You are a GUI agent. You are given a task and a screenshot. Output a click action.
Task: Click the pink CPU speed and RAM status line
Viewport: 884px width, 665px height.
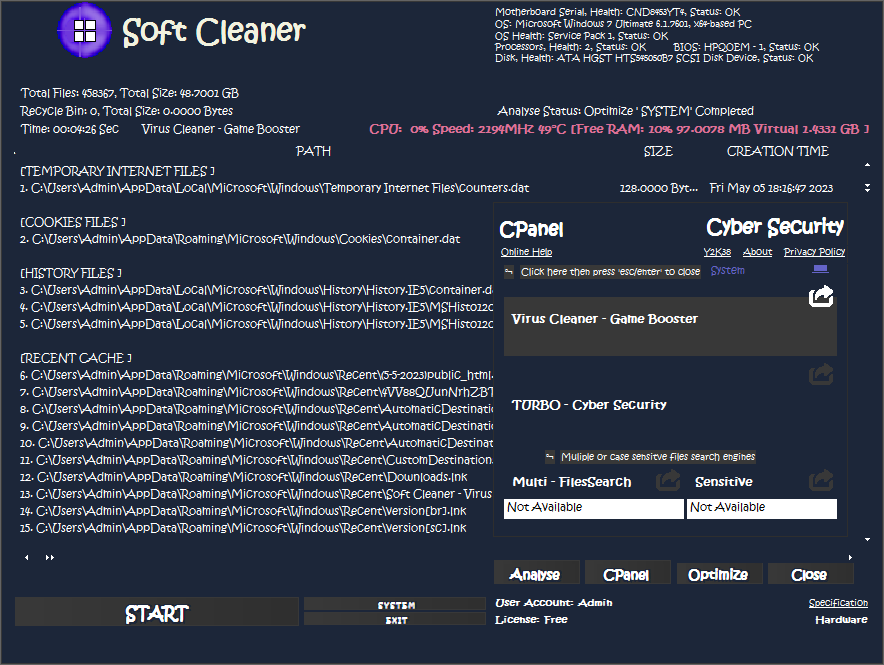click(x=619, y=129)
